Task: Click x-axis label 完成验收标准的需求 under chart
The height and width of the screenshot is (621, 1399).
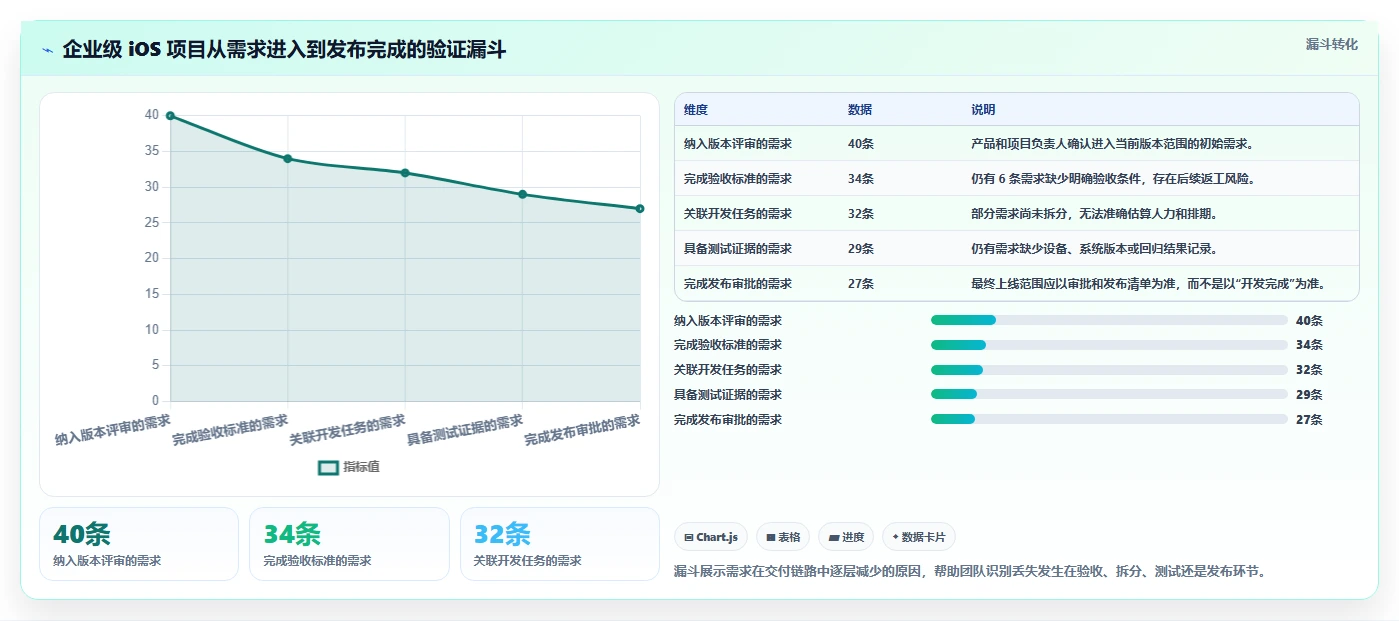Action: click(x=230, y=430)
